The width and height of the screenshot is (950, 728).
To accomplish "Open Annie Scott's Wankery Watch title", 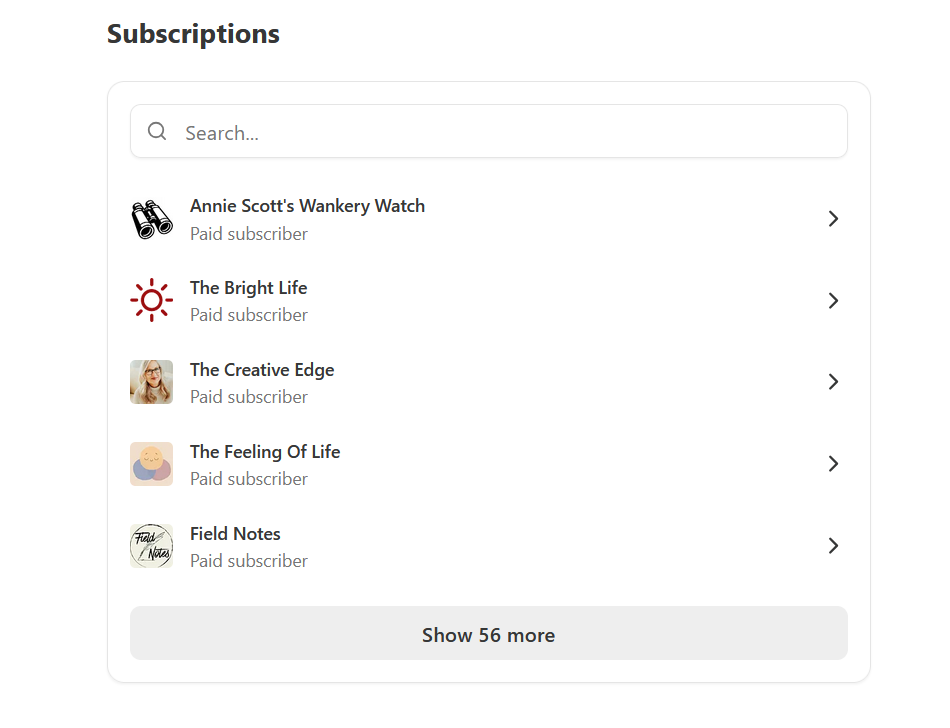I will tap(307, 206).
